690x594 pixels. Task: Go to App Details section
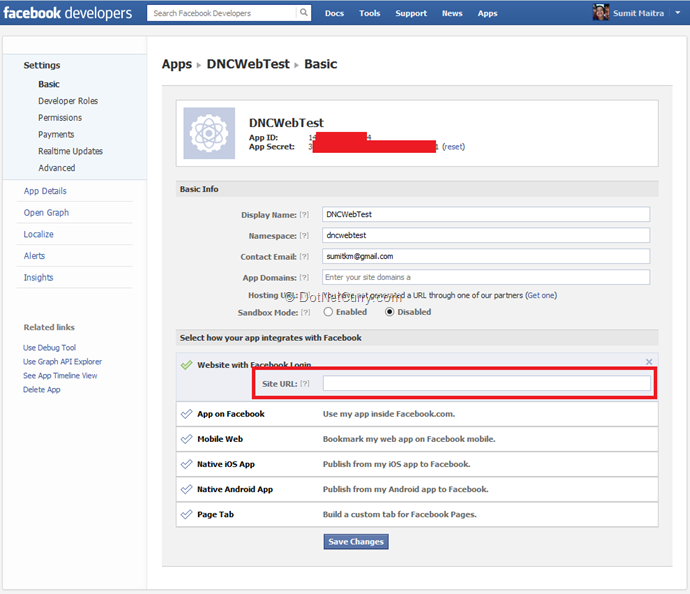coord(45,191)
